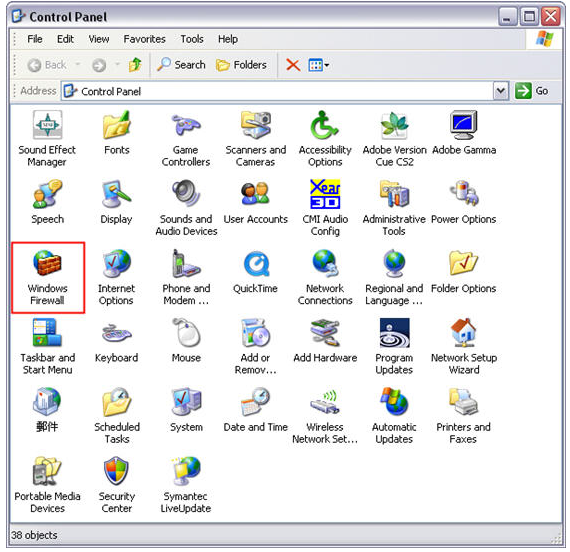This screenshot has height=552, width=570.
Task: Open Security Center
Action: click(x=117, y=485)
